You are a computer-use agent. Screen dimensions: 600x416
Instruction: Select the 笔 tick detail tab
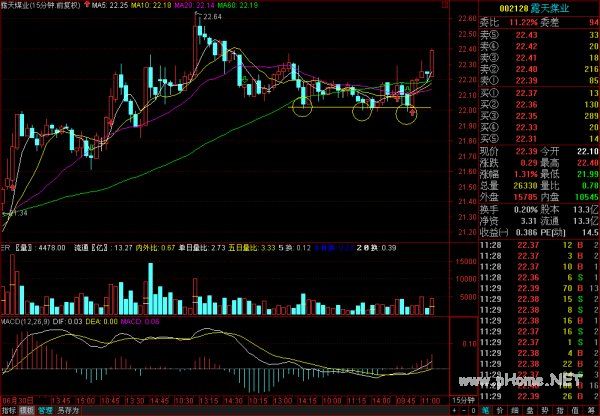tap(485, 411)
